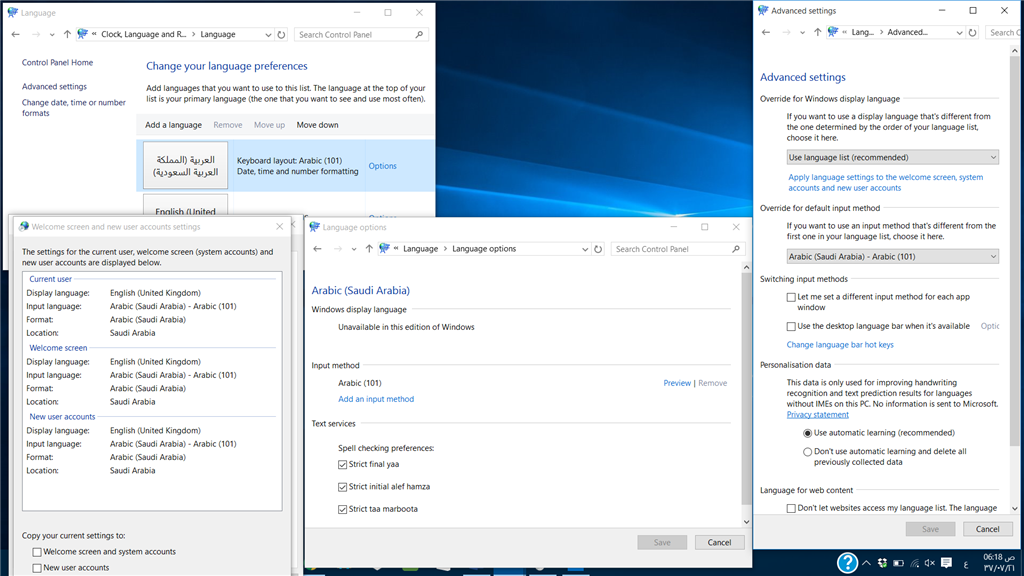Click Add an input method link

click(x=376, y=399)
